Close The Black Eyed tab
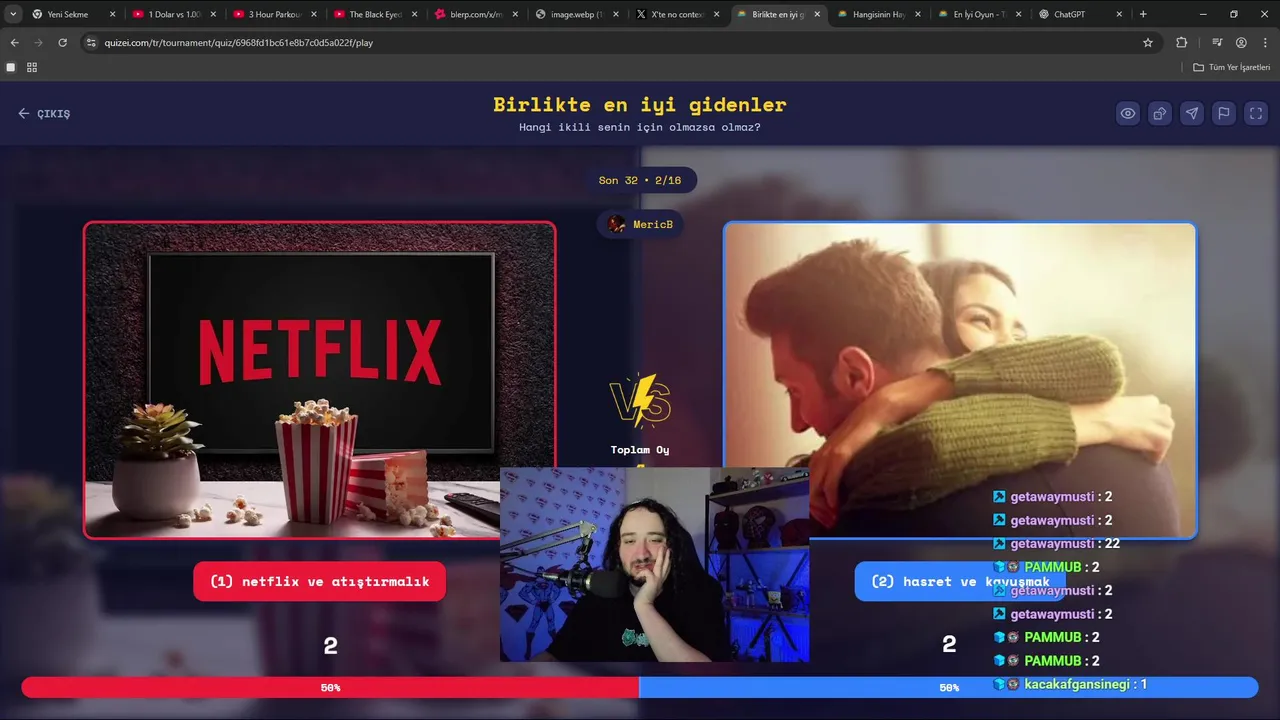Viewport: 1280px width, 720px height. coord(414,14)
